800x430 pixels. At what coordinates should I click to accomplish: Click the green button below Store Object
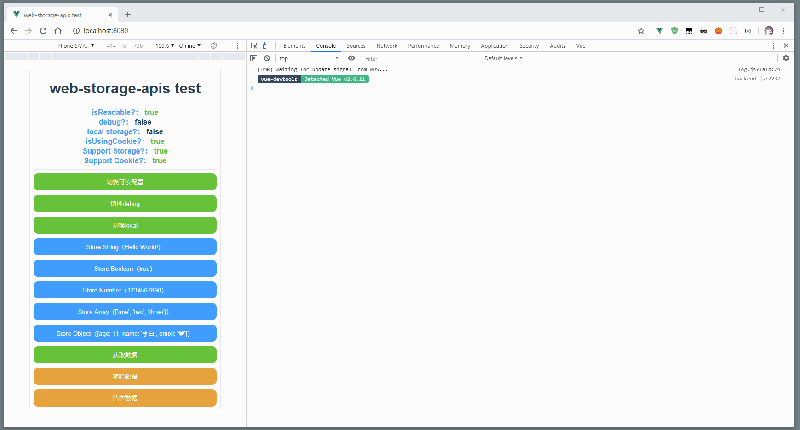point(126,355)
